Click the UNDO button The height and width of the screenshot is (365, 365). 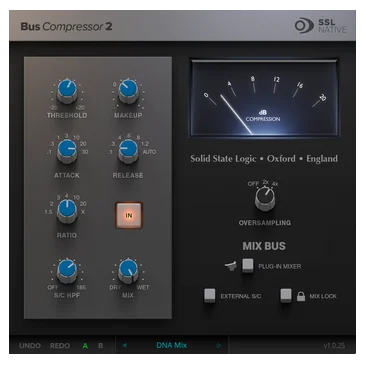(30, 346)
